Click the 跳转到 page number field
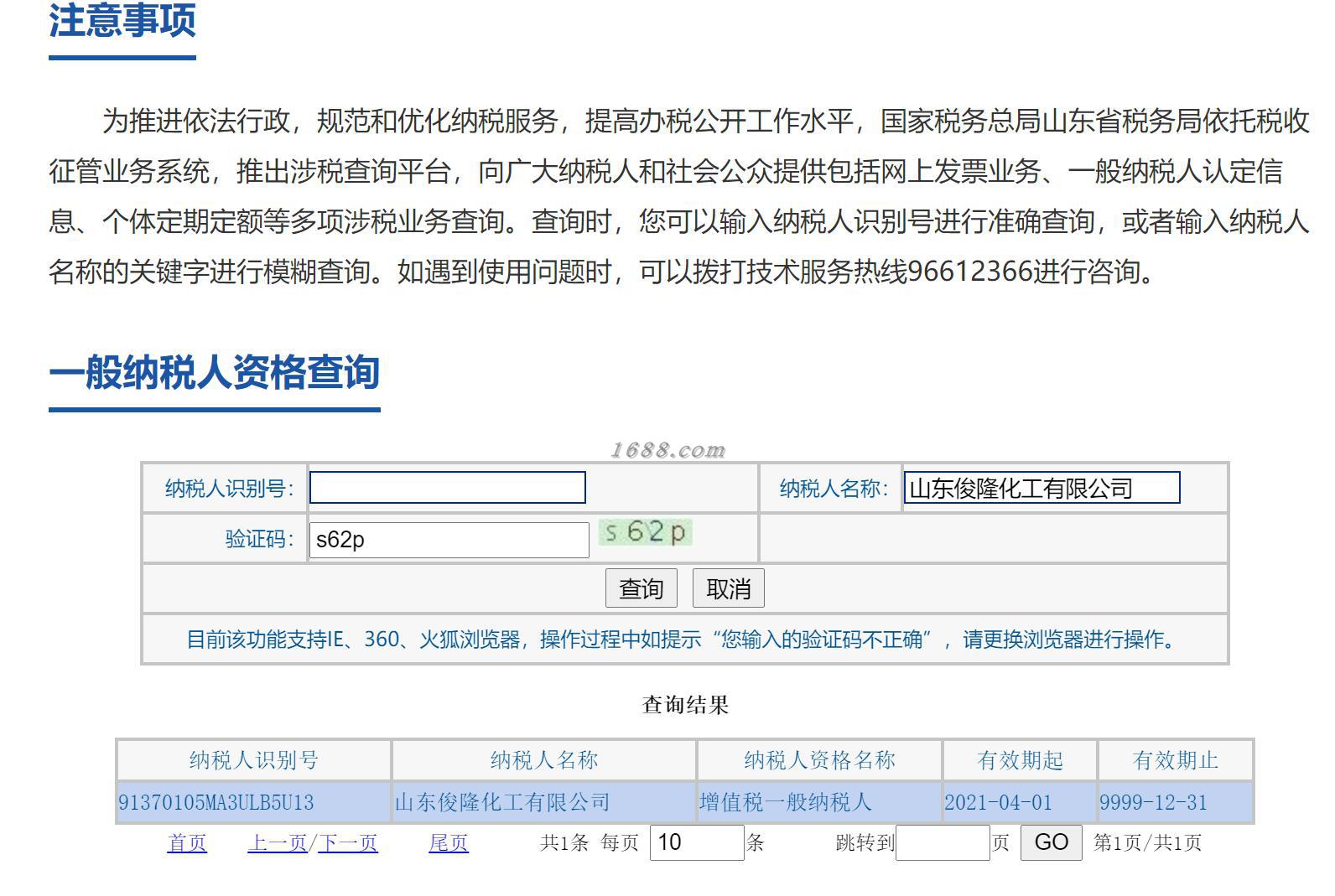 point(943,842)
